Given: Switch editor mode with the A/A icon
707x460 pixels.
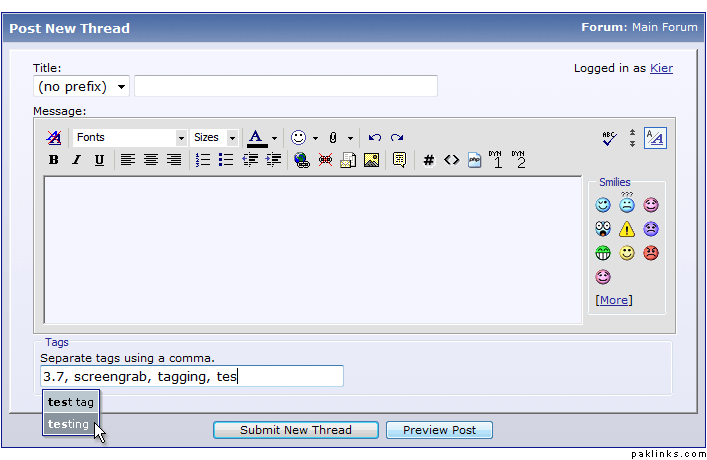Looking at the screenshot, I should coord(655,138).
